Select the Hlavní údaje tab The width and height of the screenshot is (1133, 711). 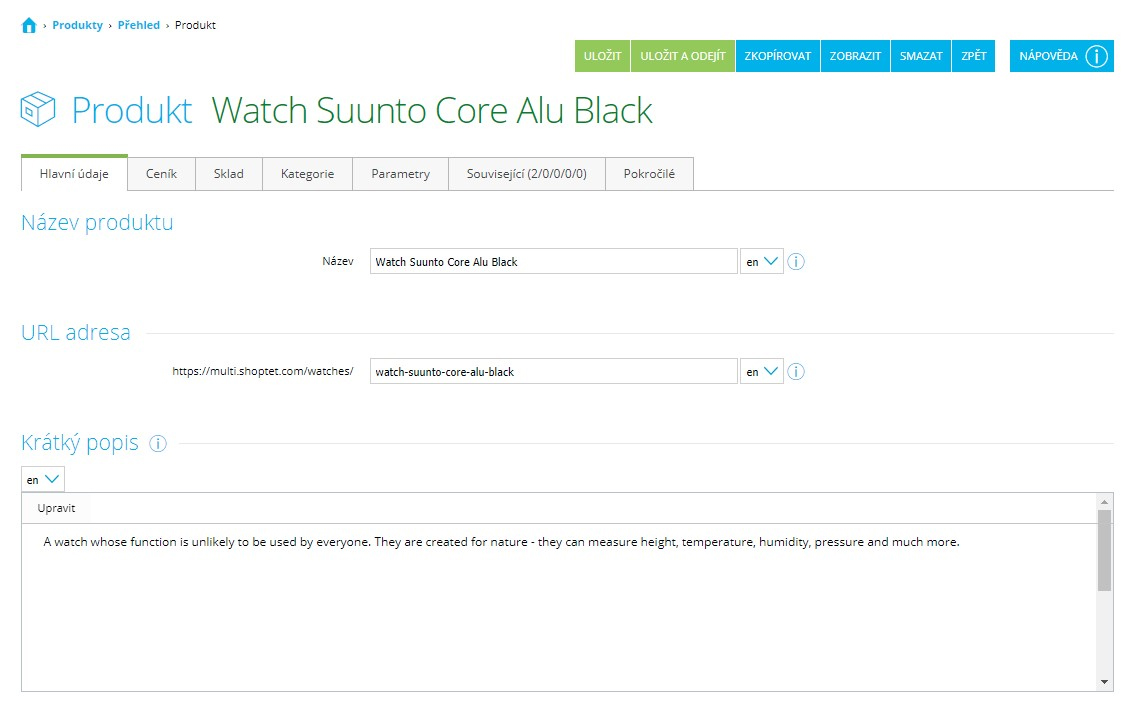pos(74,173)
